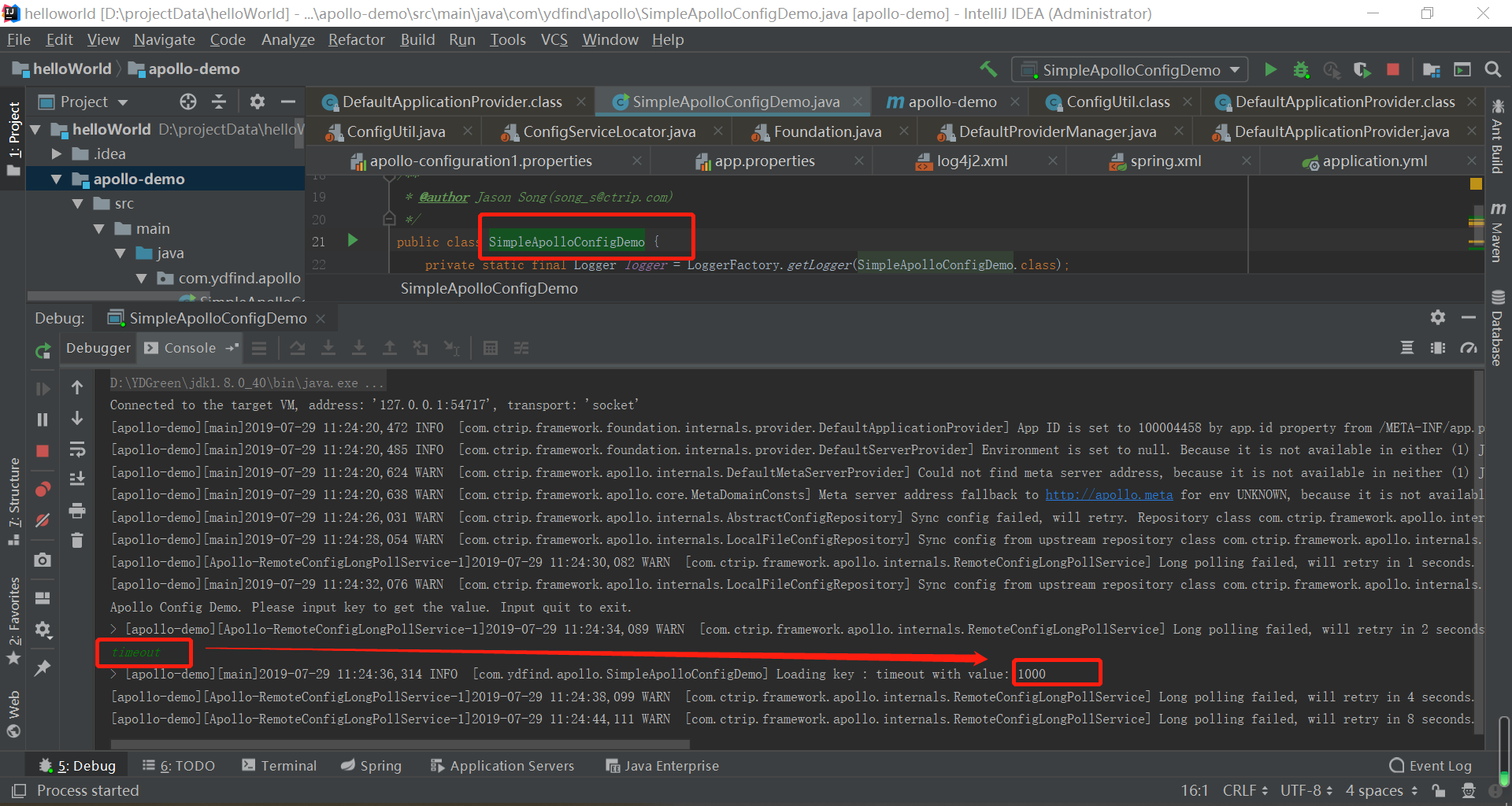Run the app with the green play icon

click(1270, 69)
